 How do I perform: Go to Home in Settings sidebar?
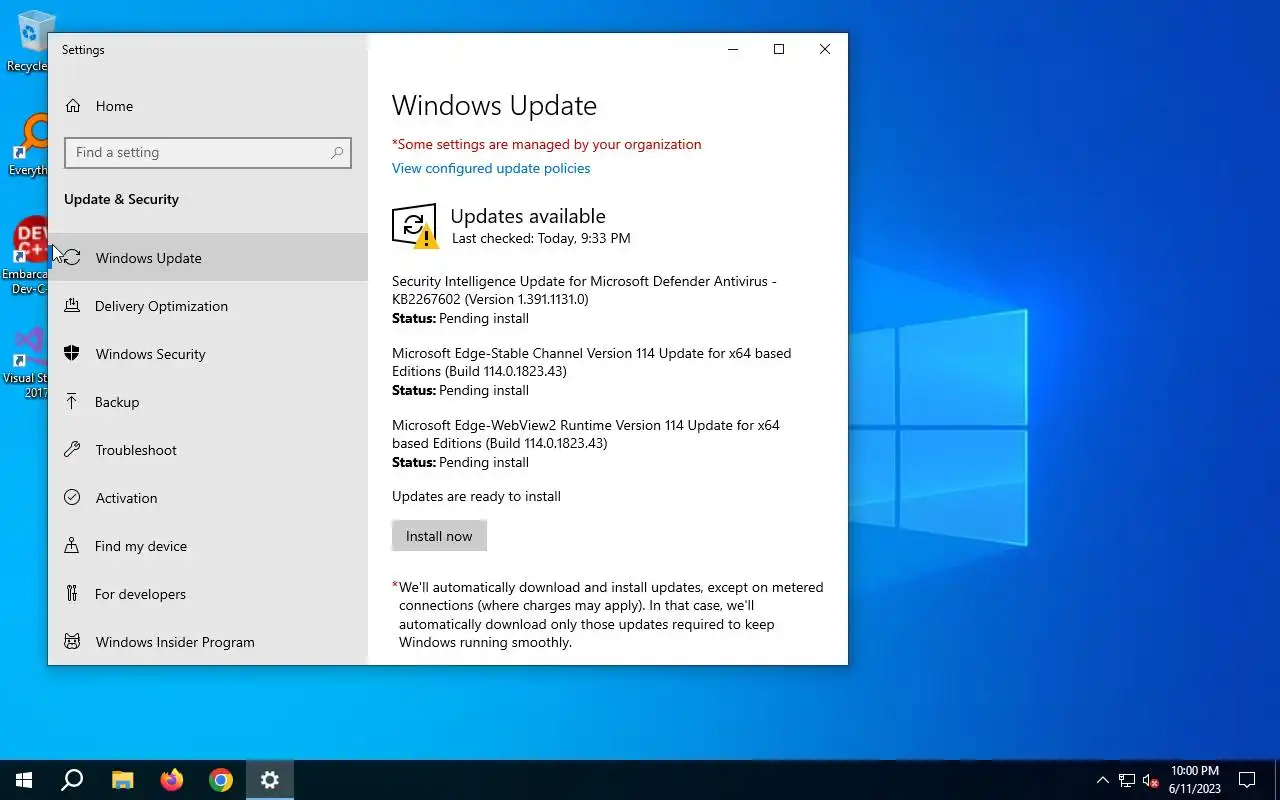coord(208,106)
